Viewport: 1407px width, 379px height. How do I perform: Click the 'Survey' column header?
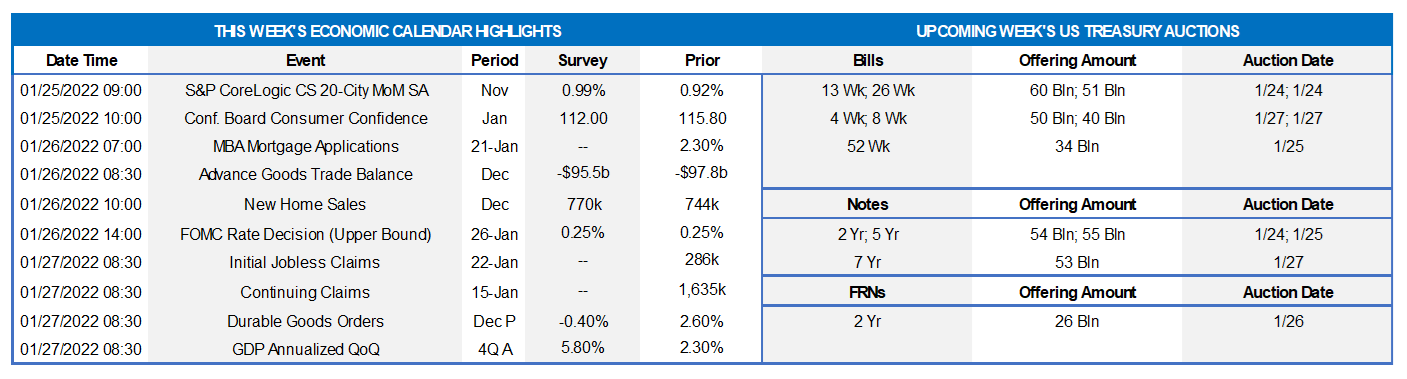tap(583, 60)
